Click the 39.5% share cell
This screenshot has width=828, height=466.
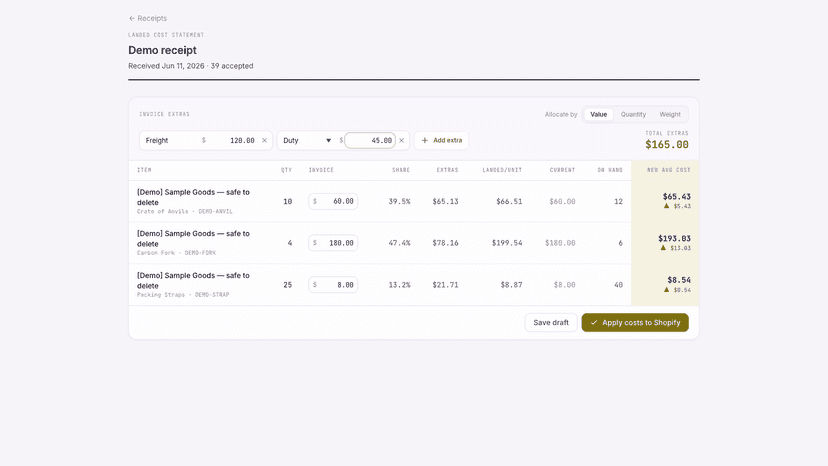pyautogui.click(x=399, y=201)
